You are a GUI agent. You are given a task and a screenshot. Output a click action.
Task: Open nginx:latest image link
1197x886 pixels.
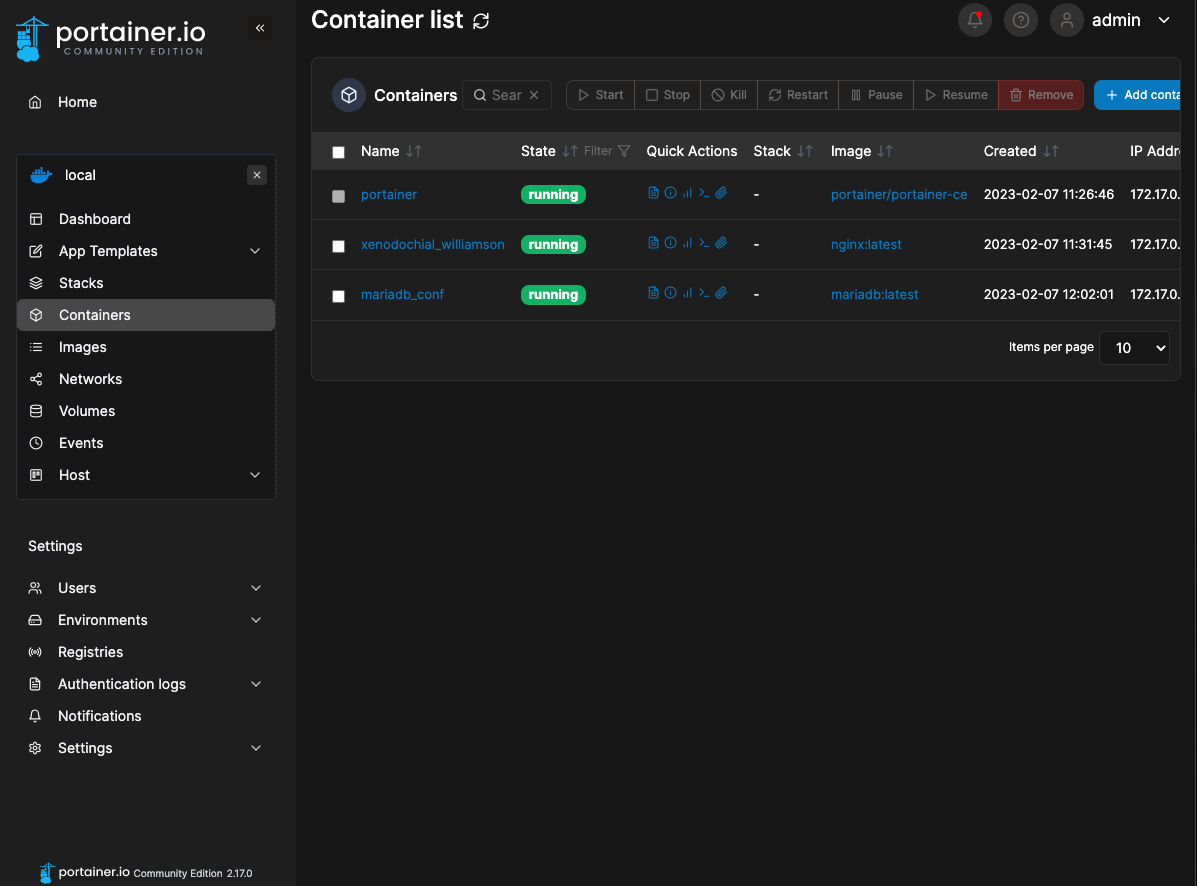click(866, 244)
